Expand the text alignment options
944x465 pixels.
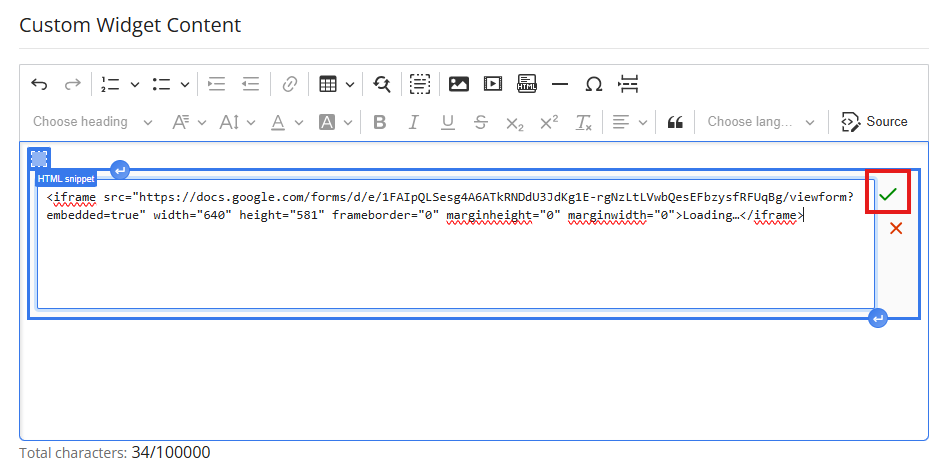click(x=630, y=122)
